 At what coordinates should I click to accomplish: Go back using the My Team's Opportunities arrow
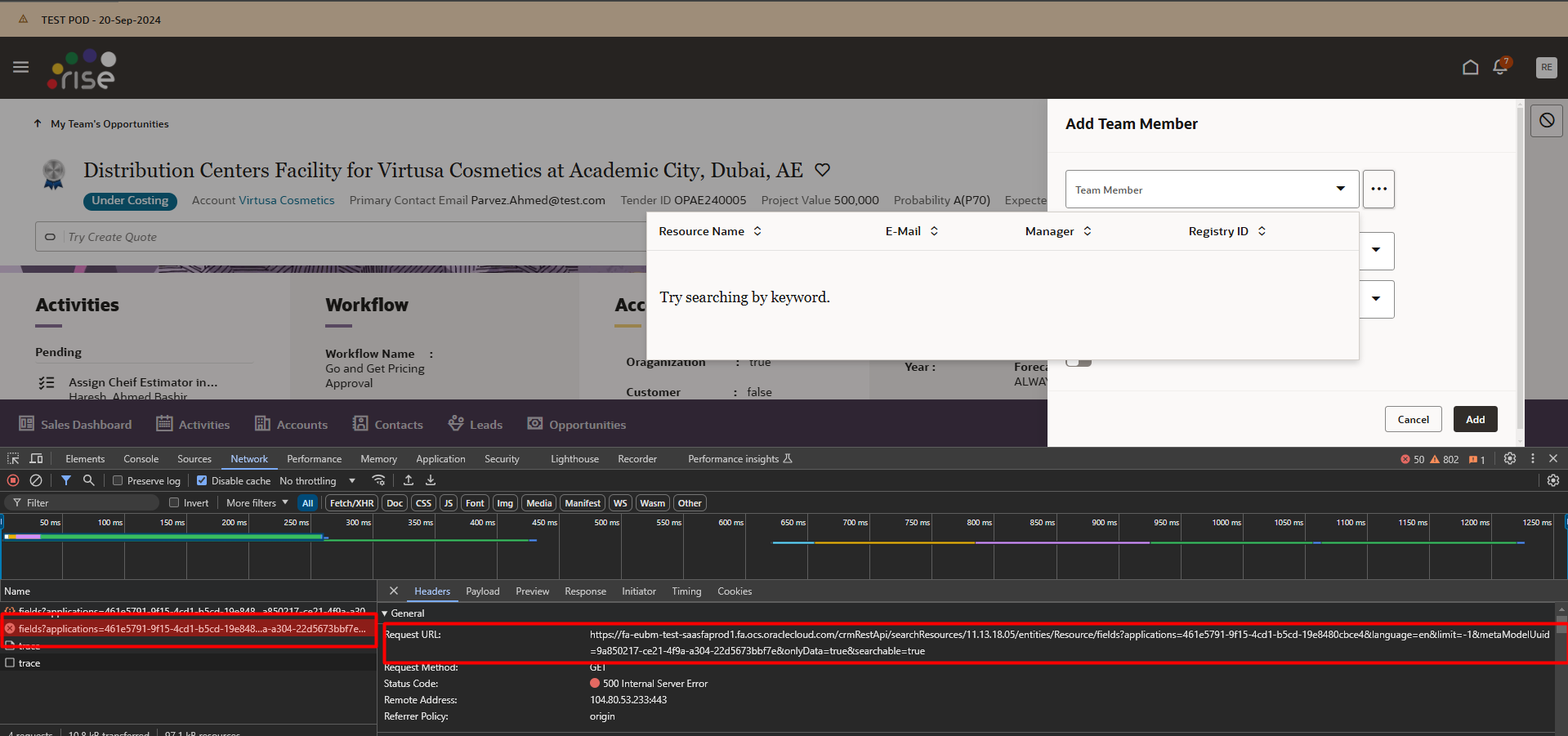click(38, 124)
